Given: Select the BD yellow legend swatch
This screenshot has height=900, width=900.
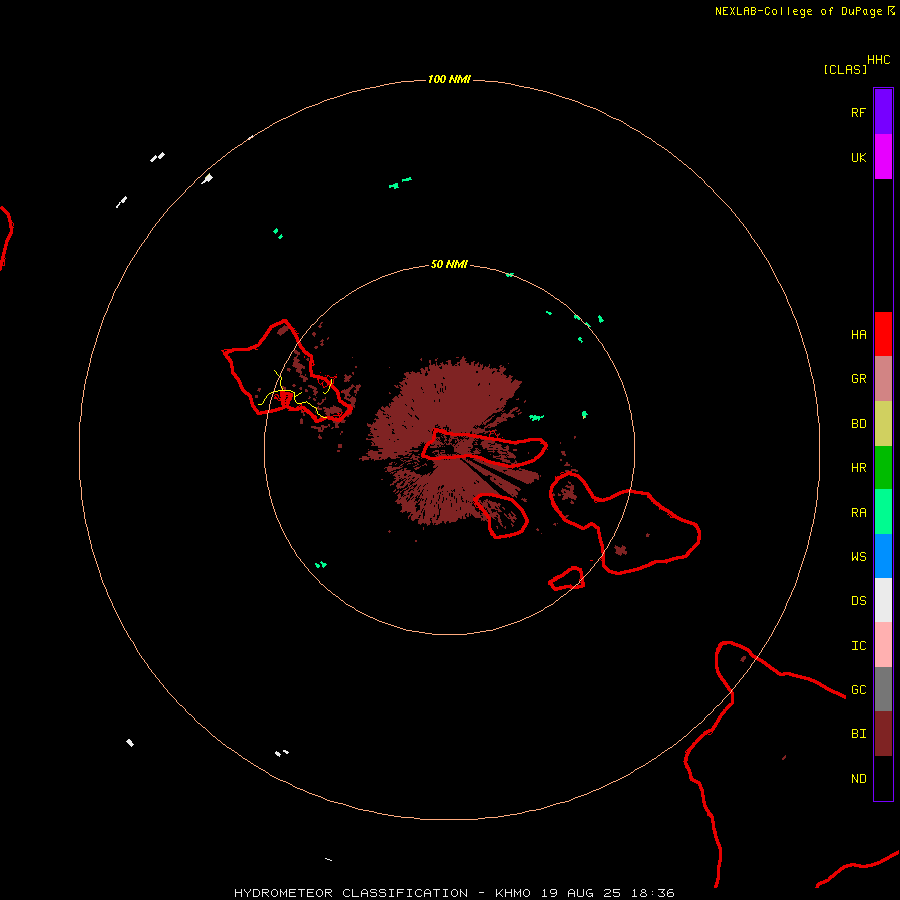Looking at the screenshot, I should (x=883, y=424).
